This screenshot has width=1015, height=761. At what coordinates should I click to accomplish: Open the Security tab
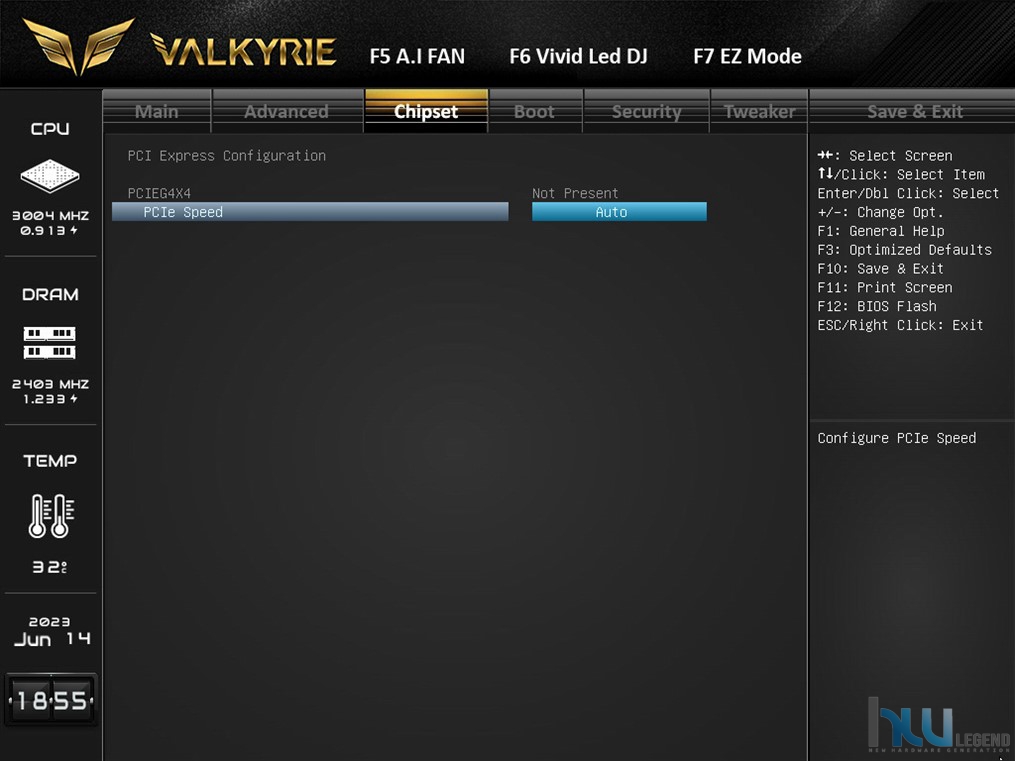point(647,111)
